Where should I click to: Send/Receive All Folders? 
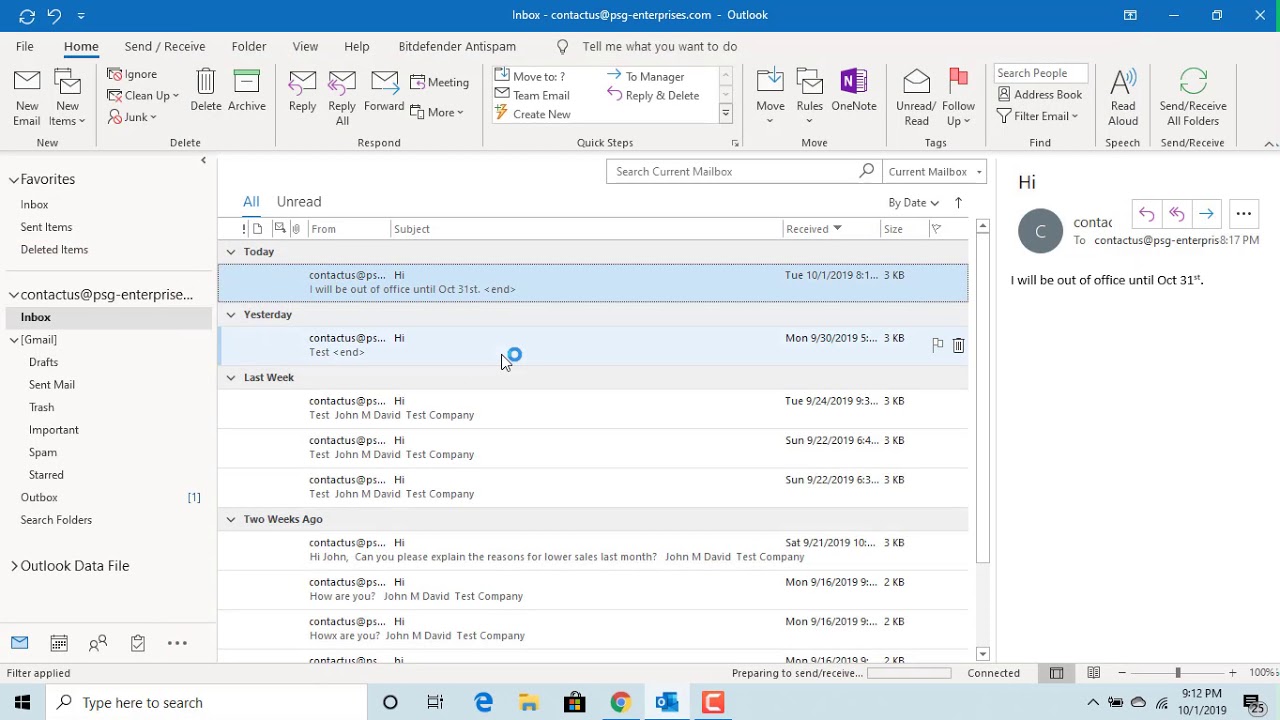(1193, 98)
